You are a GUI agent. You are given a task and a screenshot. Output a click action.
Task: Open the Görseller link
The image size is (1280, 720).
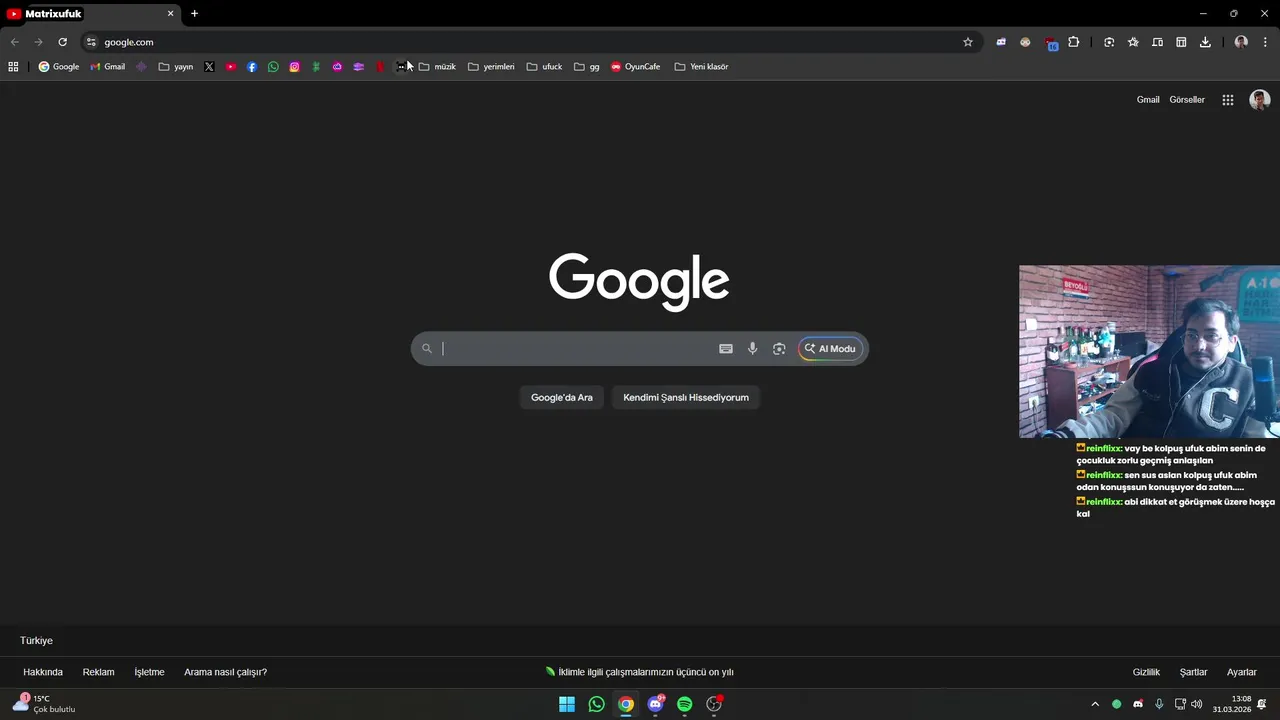tap(1187, 100)
